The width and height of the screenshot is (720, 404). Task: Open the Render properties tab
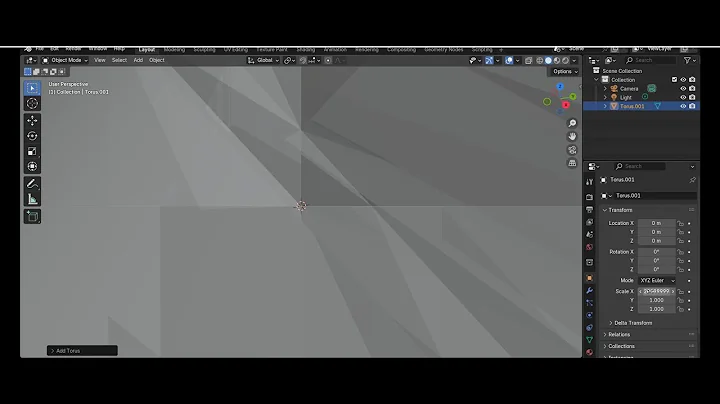(590, 197)
